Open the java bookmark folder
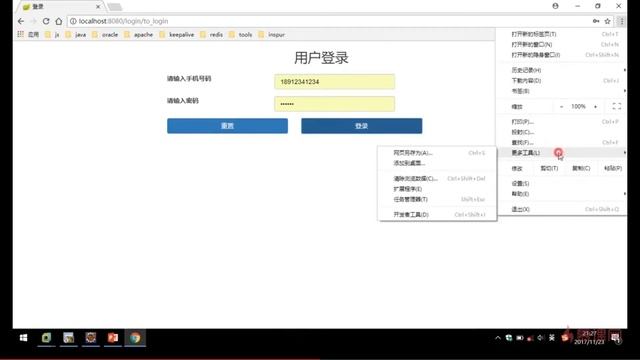Viewport: 640px width, 360px height. click(x=76, y=35)
